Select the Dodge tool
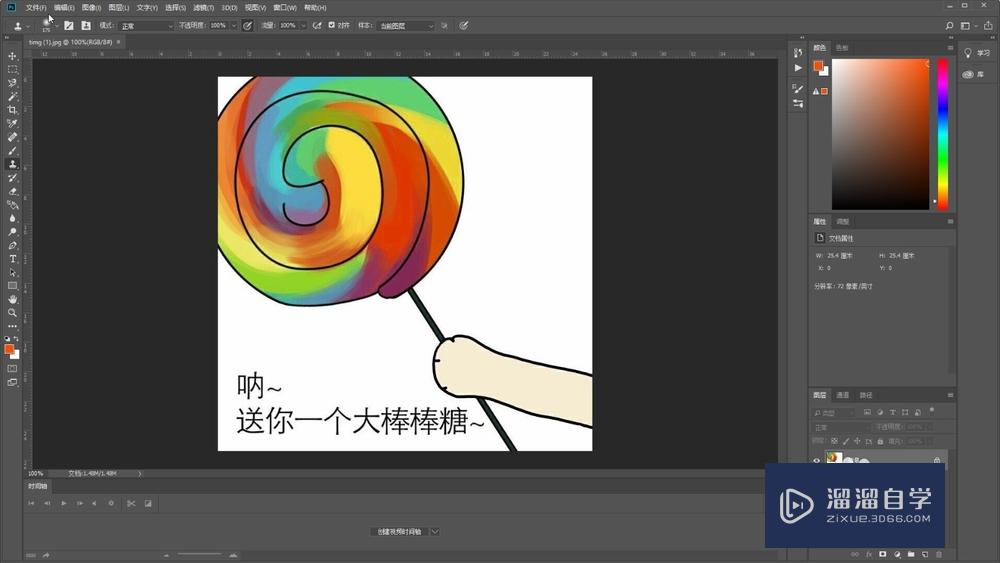The height and width of the screenshot is (563, 1000). coord(12,231)
